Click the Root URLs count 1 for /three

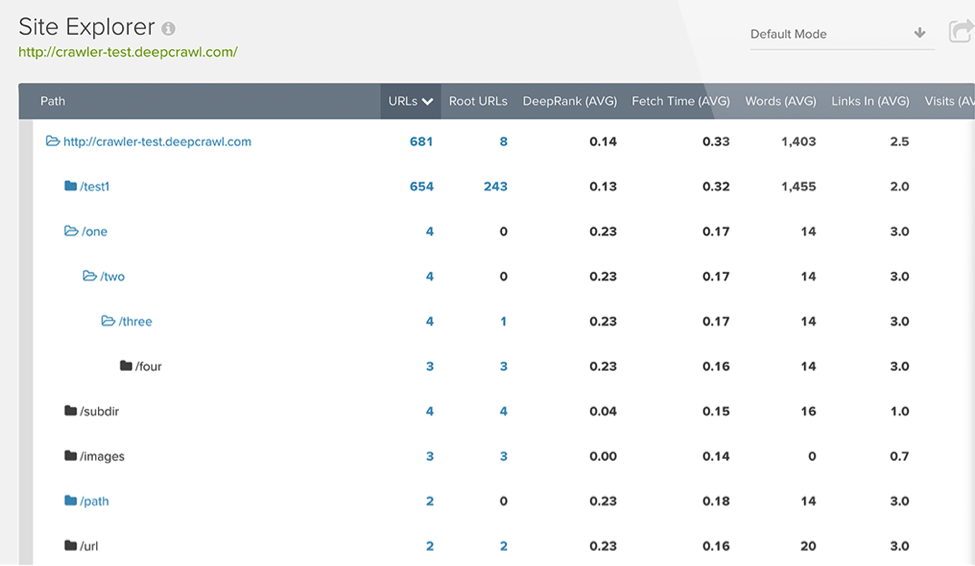504,322
